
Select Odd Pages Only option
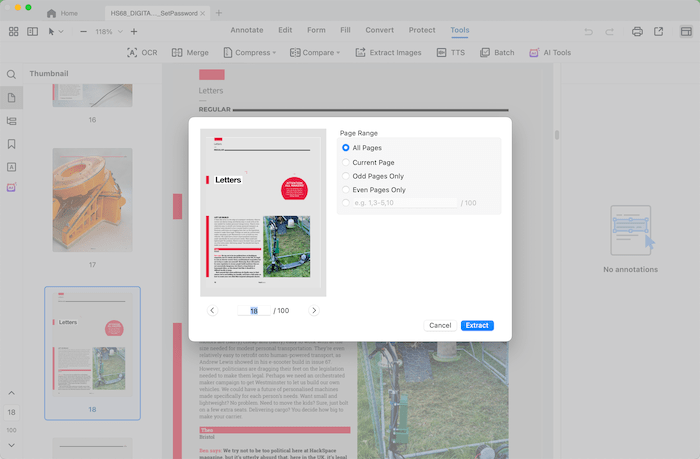point(346,176)
